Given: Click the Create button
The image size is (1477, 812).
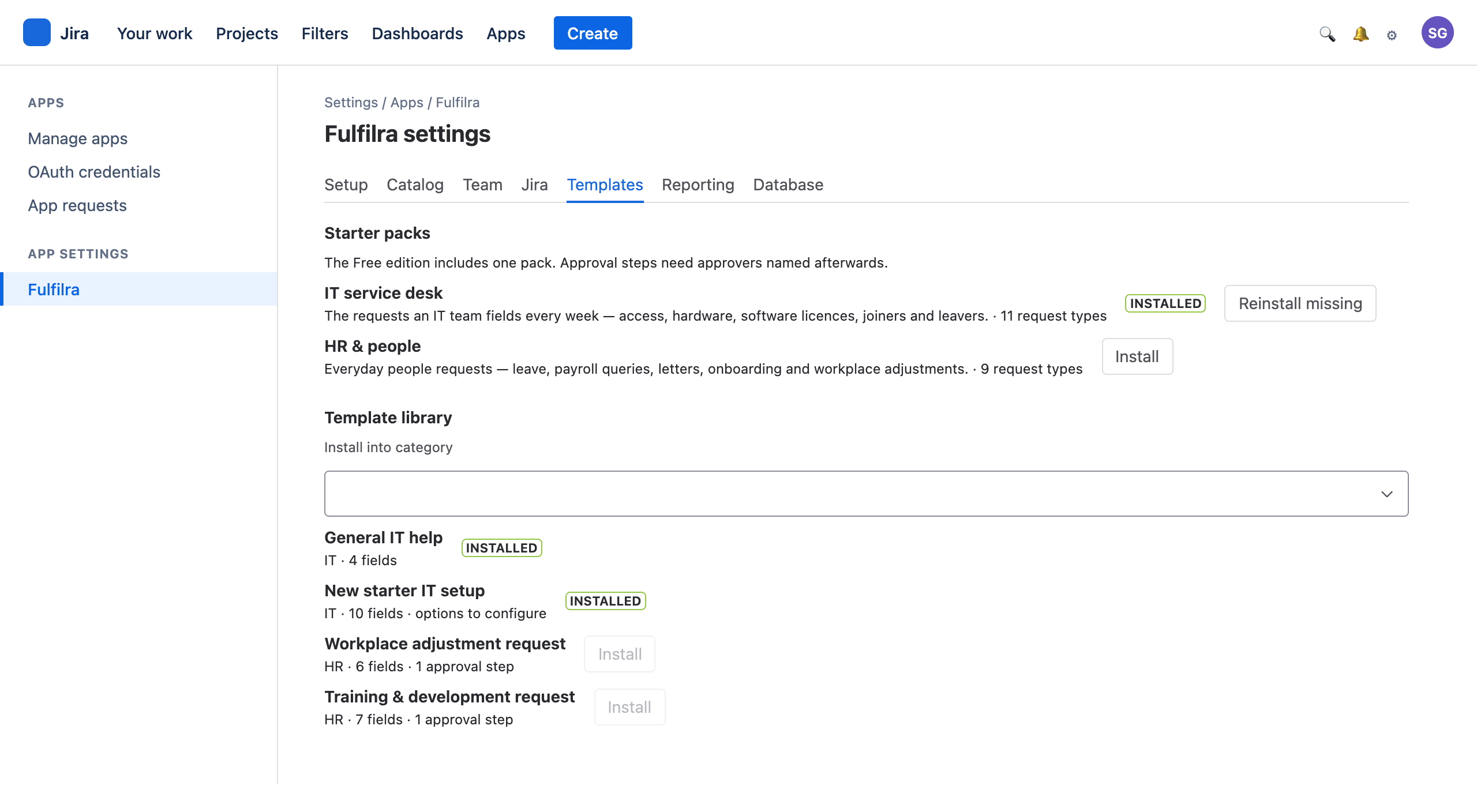Looking at the screenshot, I should tap(593, 33).
